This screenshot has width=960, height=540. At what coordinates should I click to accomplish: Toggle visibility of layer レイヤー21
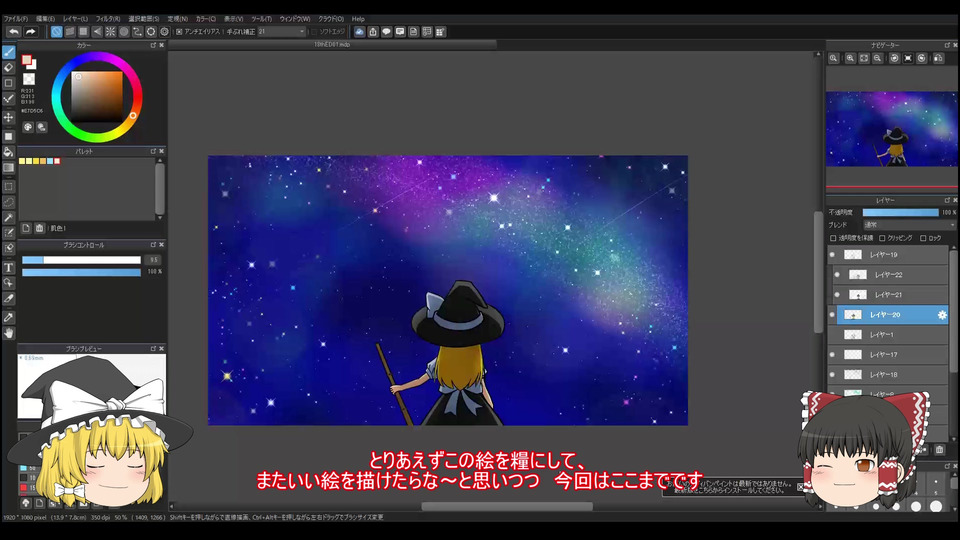[837, 295]
